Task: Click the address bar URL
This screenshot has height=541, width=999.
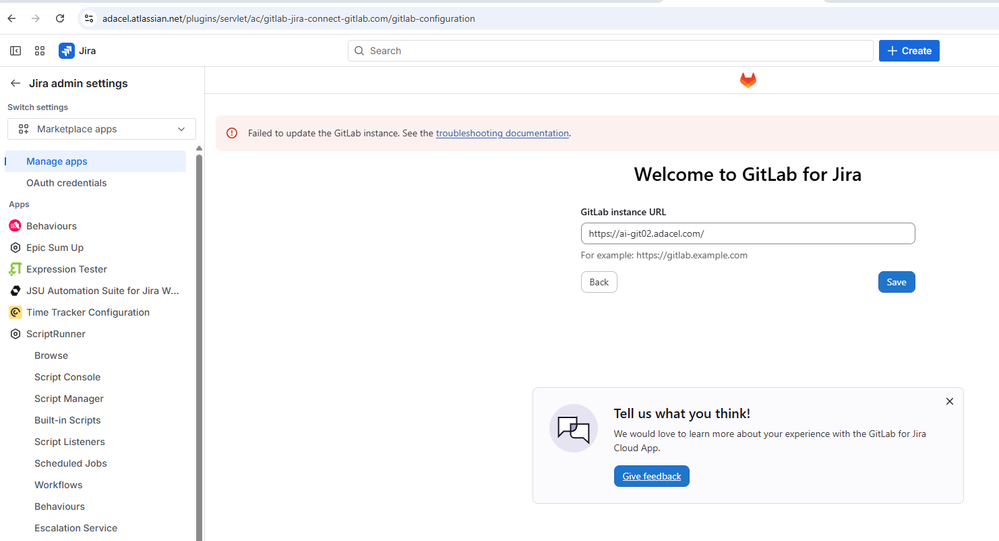Action: click(289, 18)
